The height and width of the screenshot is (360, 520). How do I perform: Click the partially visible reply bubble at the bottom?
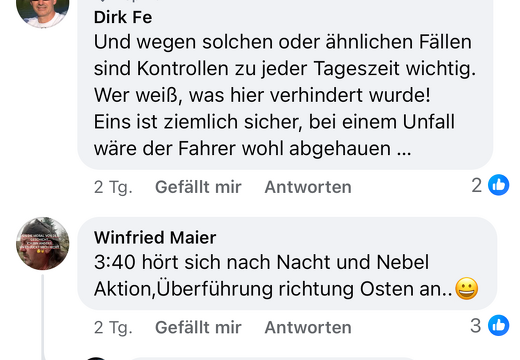point(273,359)
